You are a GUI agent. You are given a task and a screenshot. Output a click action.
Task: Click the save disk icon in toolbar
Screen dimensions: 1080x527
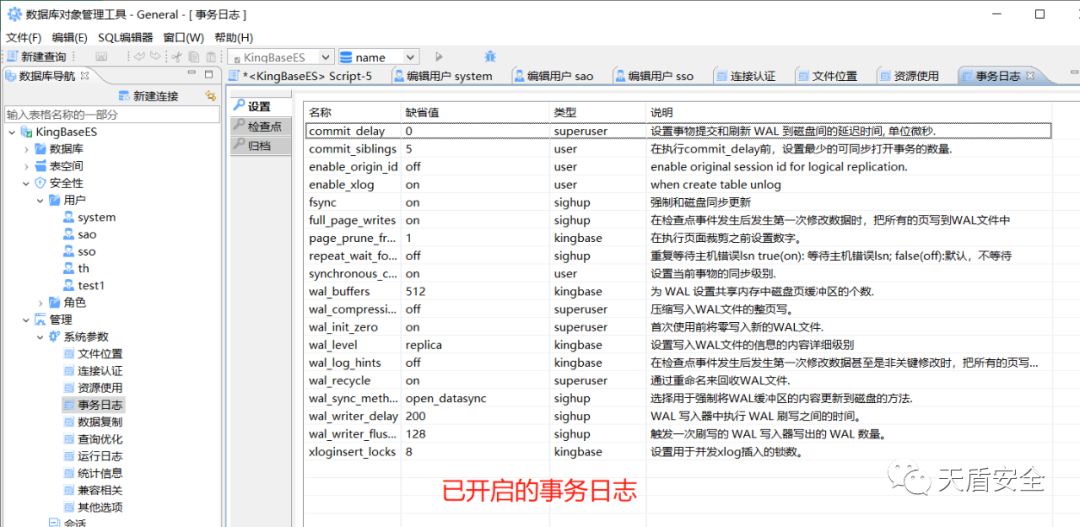click(x=101, y=57)
